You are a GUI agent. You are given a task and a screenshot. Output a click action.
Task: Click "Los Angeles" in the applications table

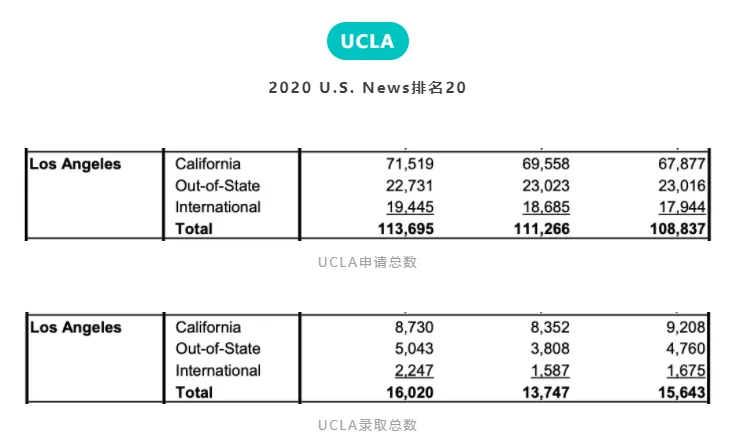pyautogui.click(x=76, y=164)
